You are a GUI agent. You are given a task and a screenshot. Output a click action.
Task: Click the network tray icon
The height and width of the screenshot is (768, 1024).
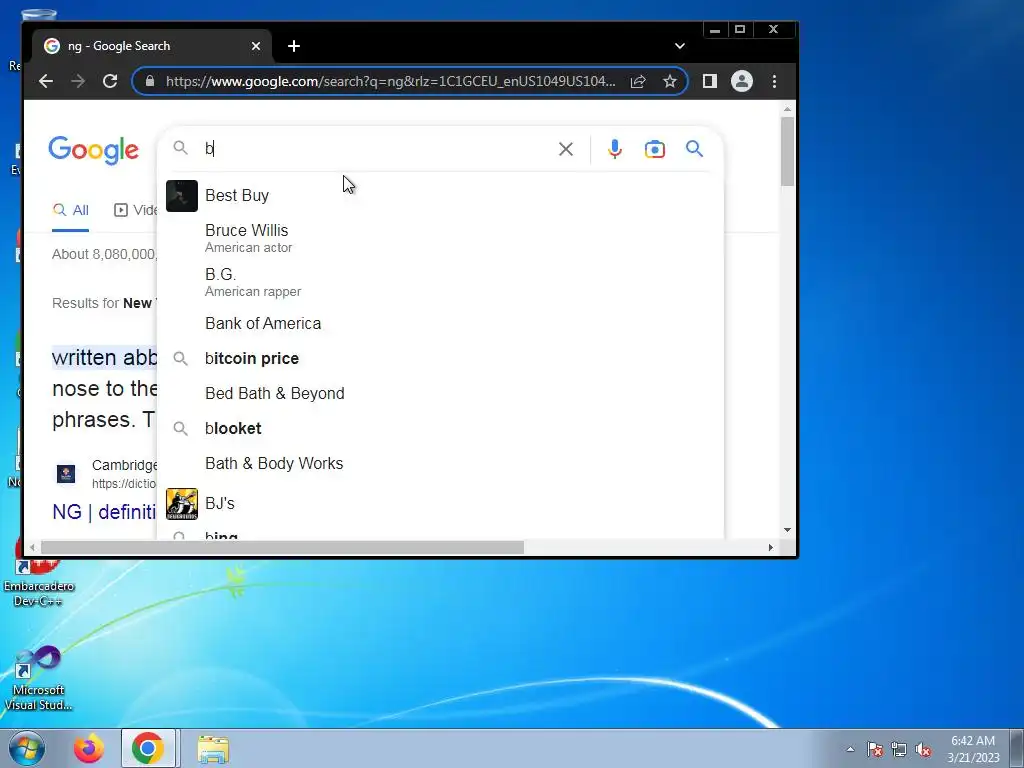click(899, 750)
